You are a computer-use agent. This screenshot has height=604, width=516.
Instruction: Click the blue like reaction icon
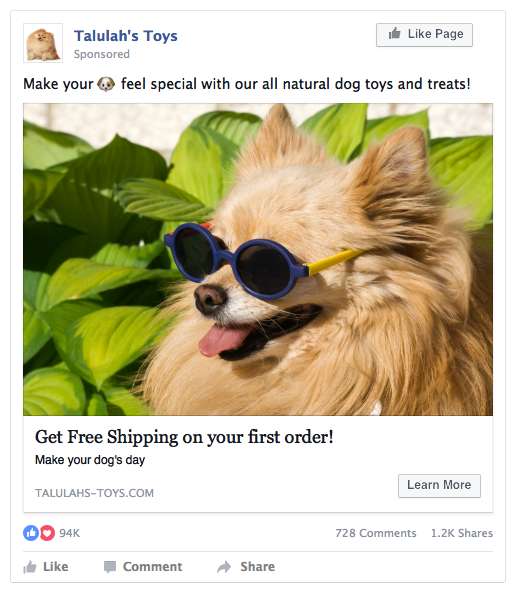click(31, 533)
